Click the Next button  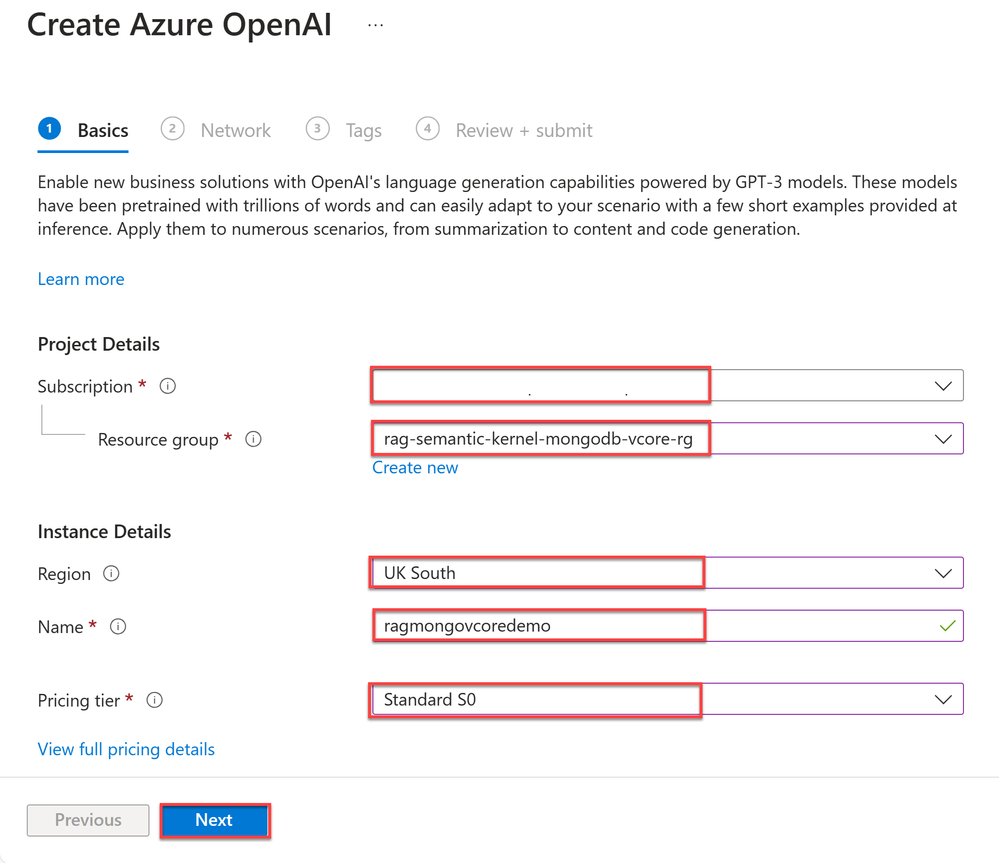(x=215, y=820)
